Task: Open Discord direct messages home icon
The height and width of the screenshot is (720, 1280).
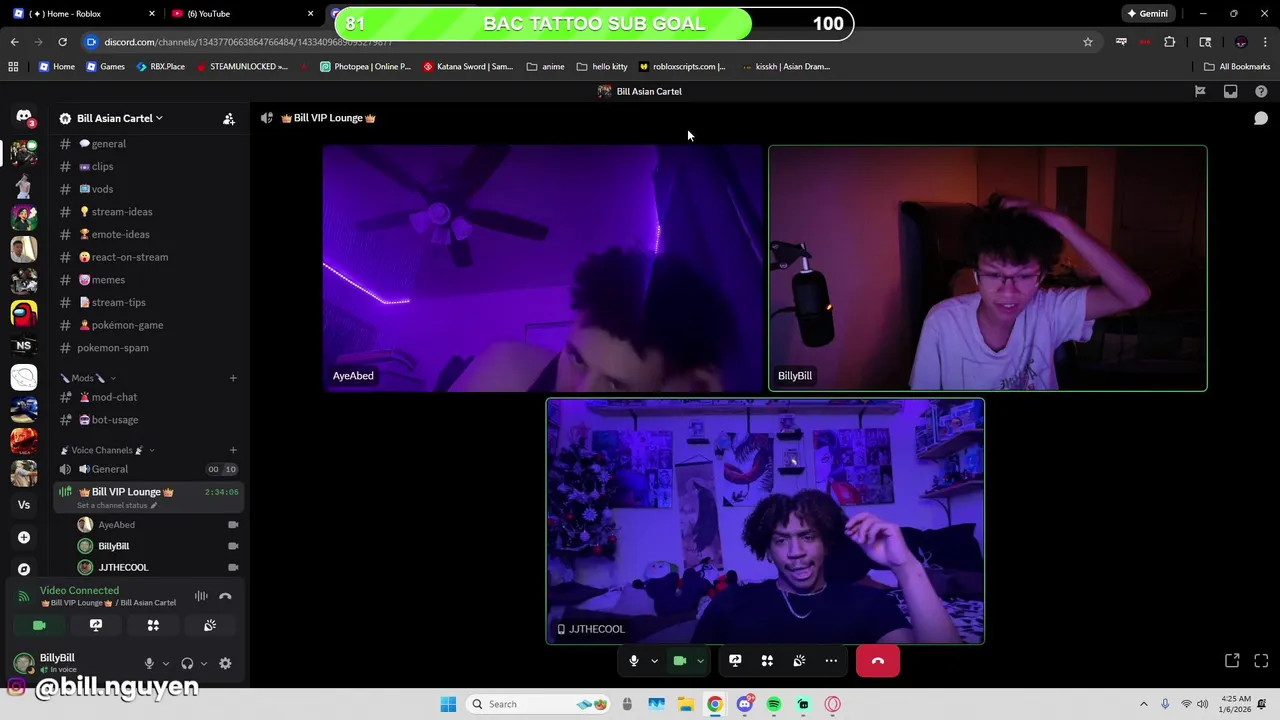Action: coord(24,117)
